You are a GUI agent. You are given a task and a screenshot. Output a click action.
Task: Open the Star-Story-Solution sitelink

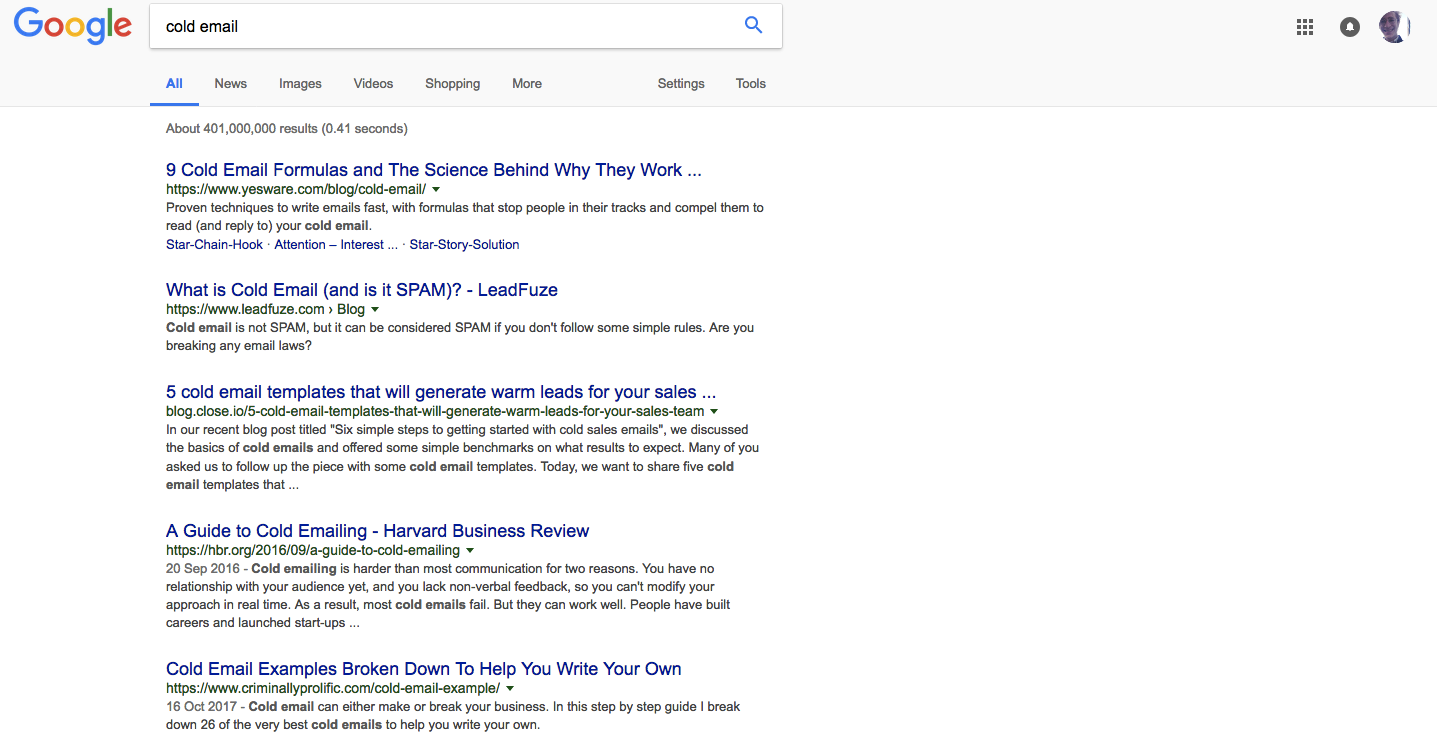[x=464, y=245]
